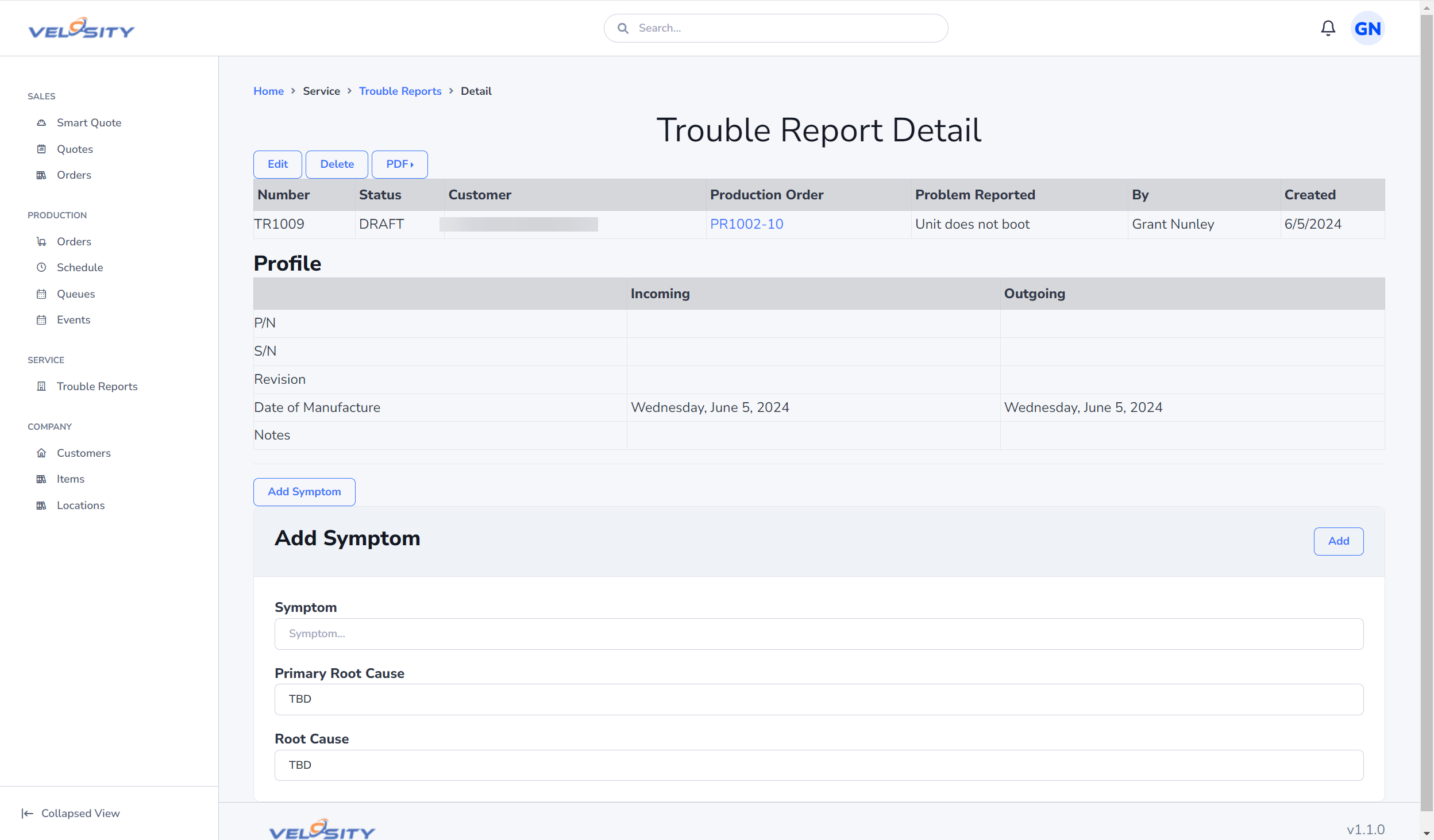Select Trouble Reports in the Service section

(97, 387)
